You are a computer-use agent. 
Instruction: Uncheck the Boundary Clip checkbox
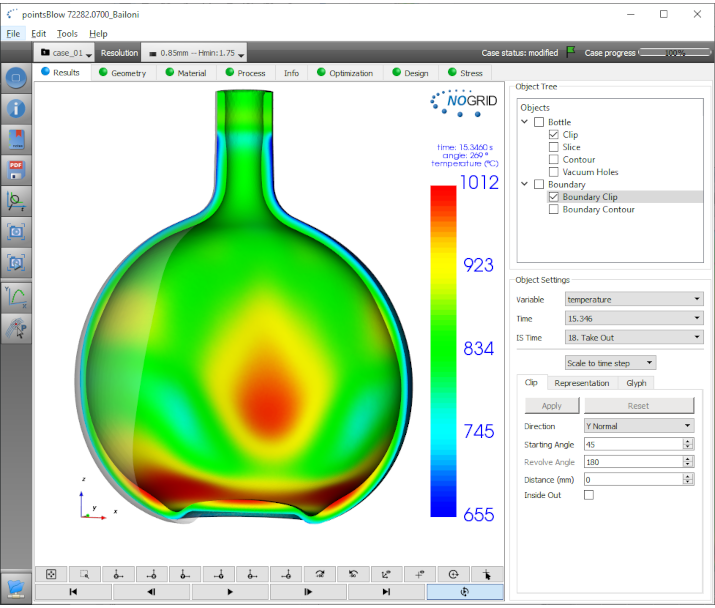click(554, 197)
